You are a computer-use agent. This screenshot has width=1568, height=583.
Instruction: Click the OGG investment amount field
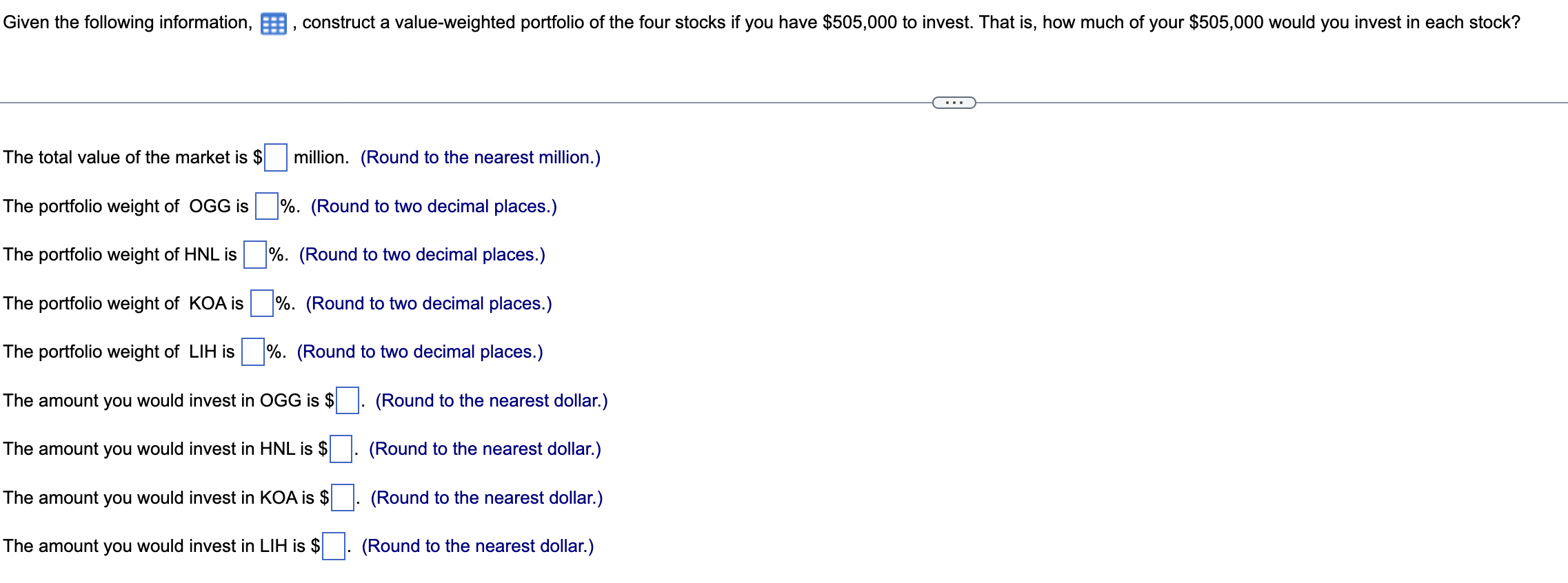[348, 400]
